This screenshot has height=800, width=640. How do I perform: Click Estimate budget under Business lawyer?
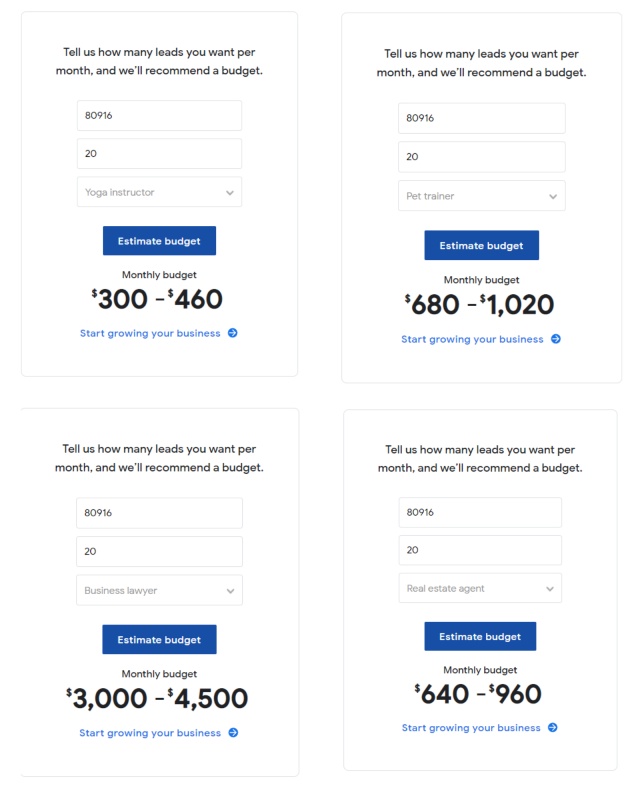[159, 640]
